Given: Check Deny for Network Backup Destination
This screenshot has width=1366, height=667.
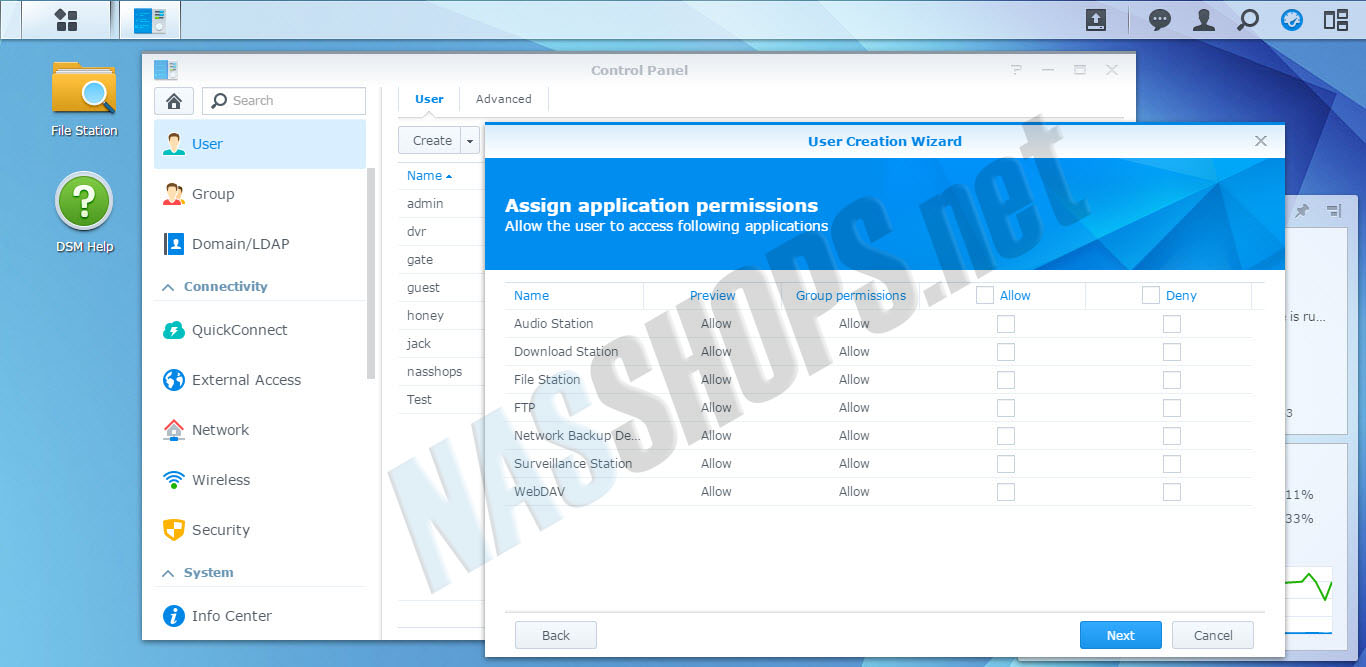Looking at the screenshot, I should click(x=1172, y=436).
